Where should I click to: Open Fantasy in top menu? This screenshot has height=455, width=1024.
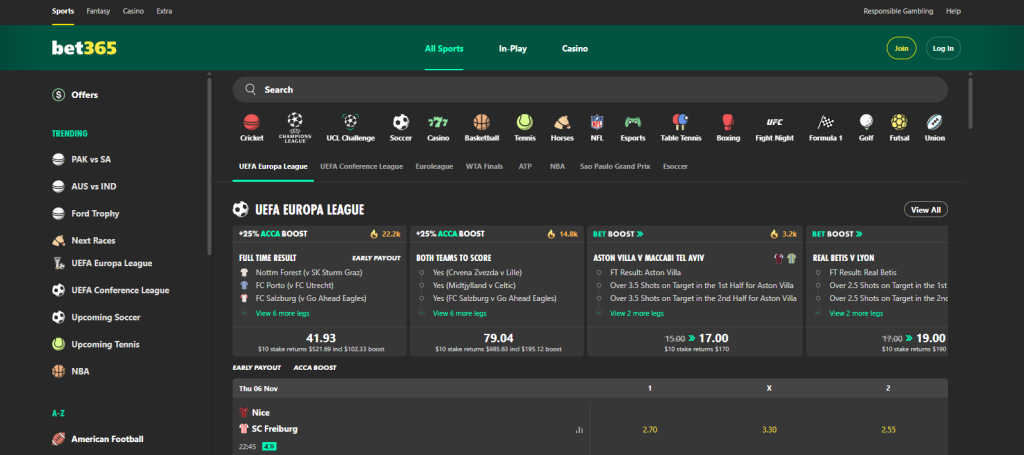(x=98, y=11)
